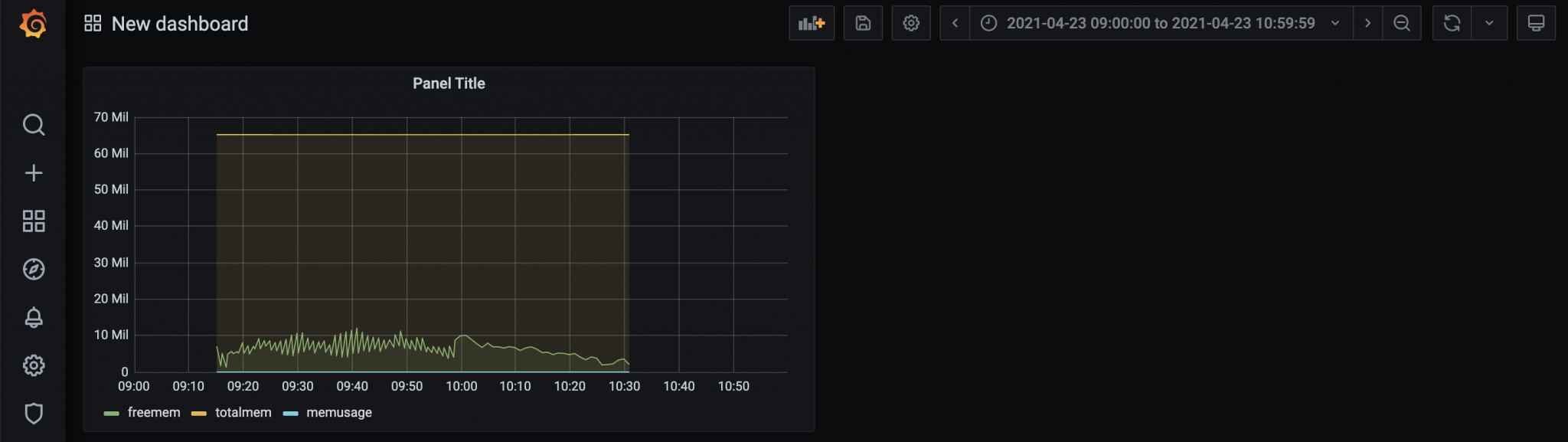1568x442 pixels.
Task: Open the Panel Title menu
Action: point(449,83)
